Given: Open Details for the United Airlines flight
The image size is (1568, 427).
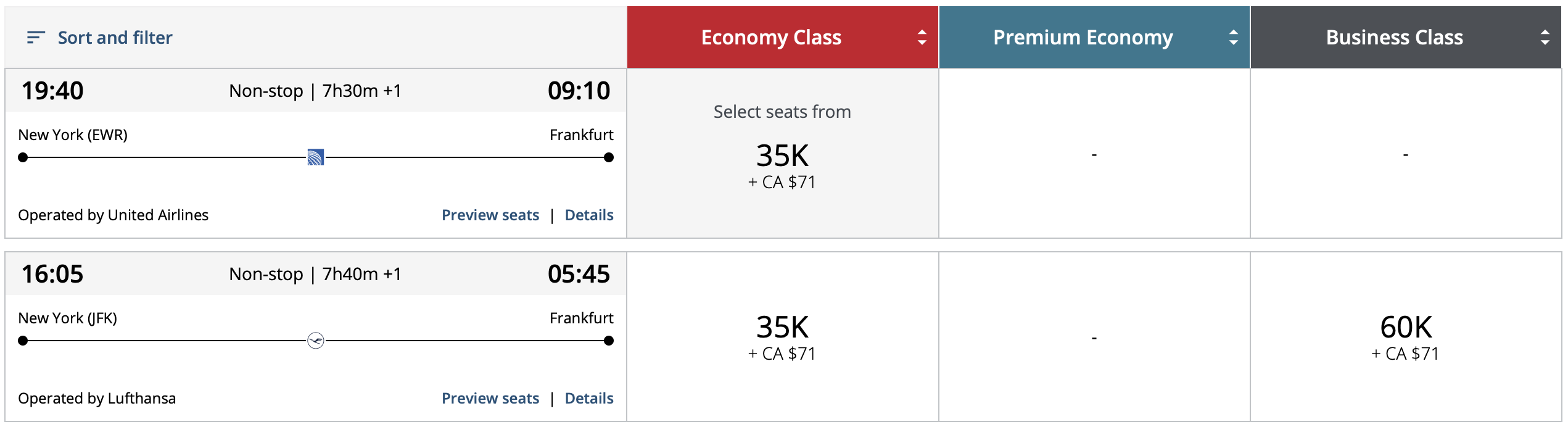Looking at the screenshot, I should pos(589,215).
